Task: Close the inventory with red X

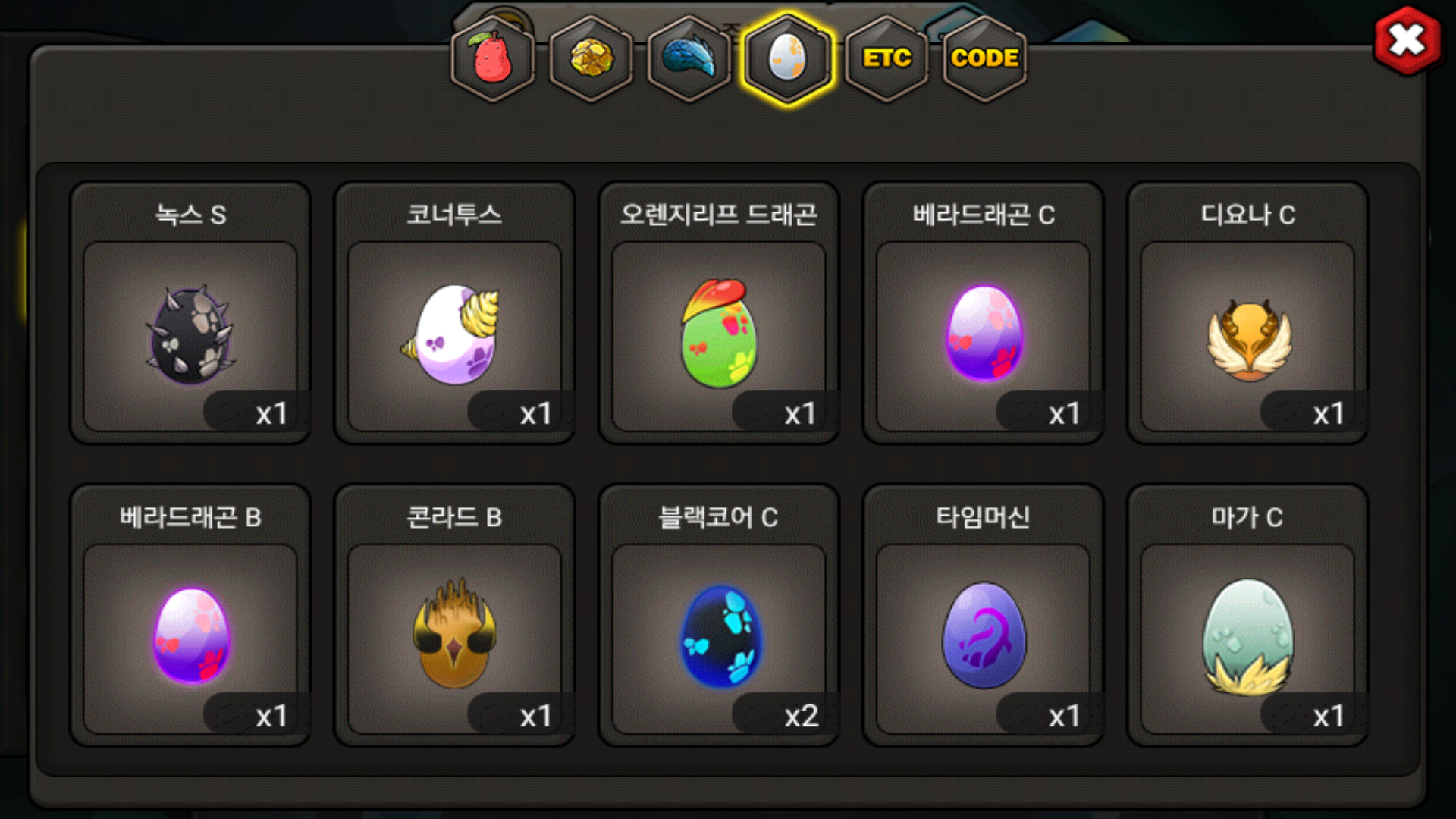Action: [1407, 40]
